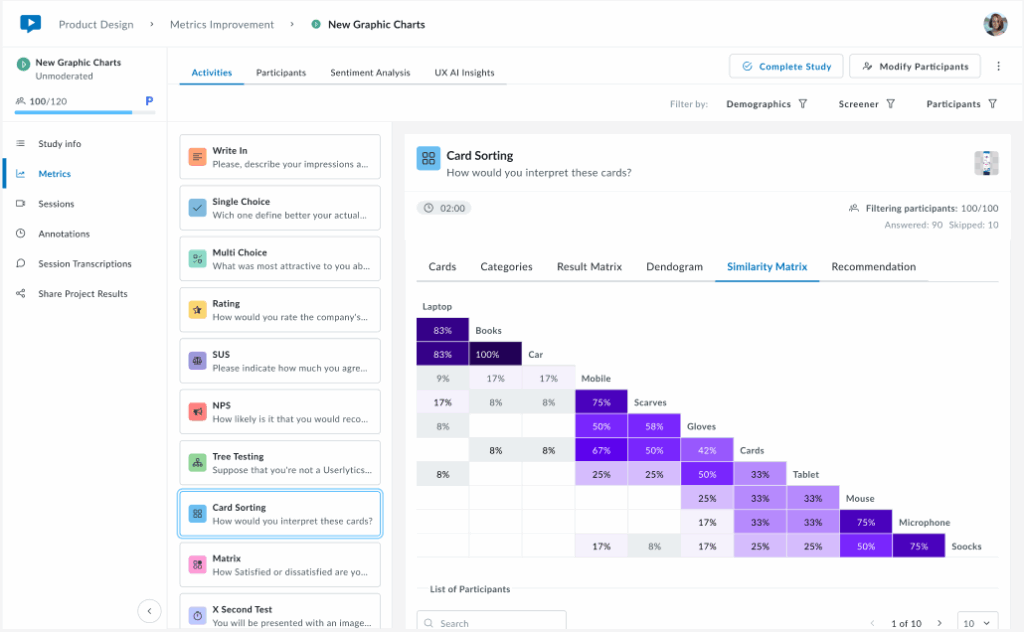Click the Complete Study button
The image size is (1024, 632).
(786, 65)
